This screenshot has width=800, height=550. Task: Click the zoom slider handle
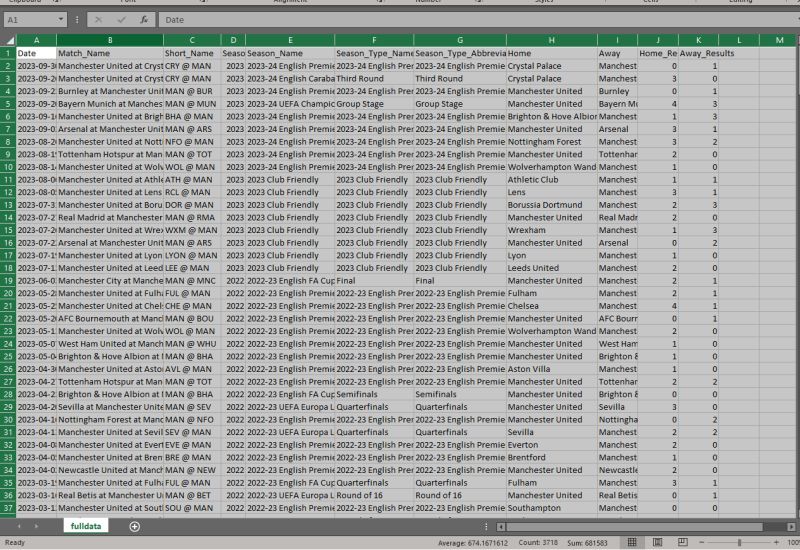pyautogui.click(x=739, y=542)
